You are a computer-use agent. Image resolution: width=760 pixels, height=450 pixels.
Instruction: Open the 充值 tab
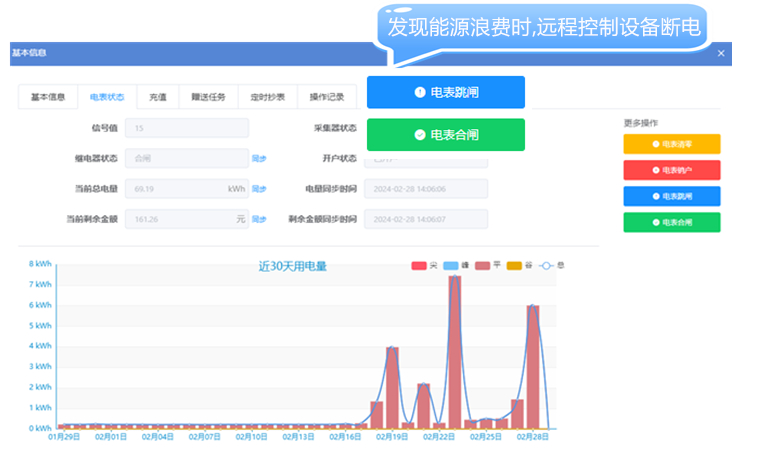pos(158,98)
